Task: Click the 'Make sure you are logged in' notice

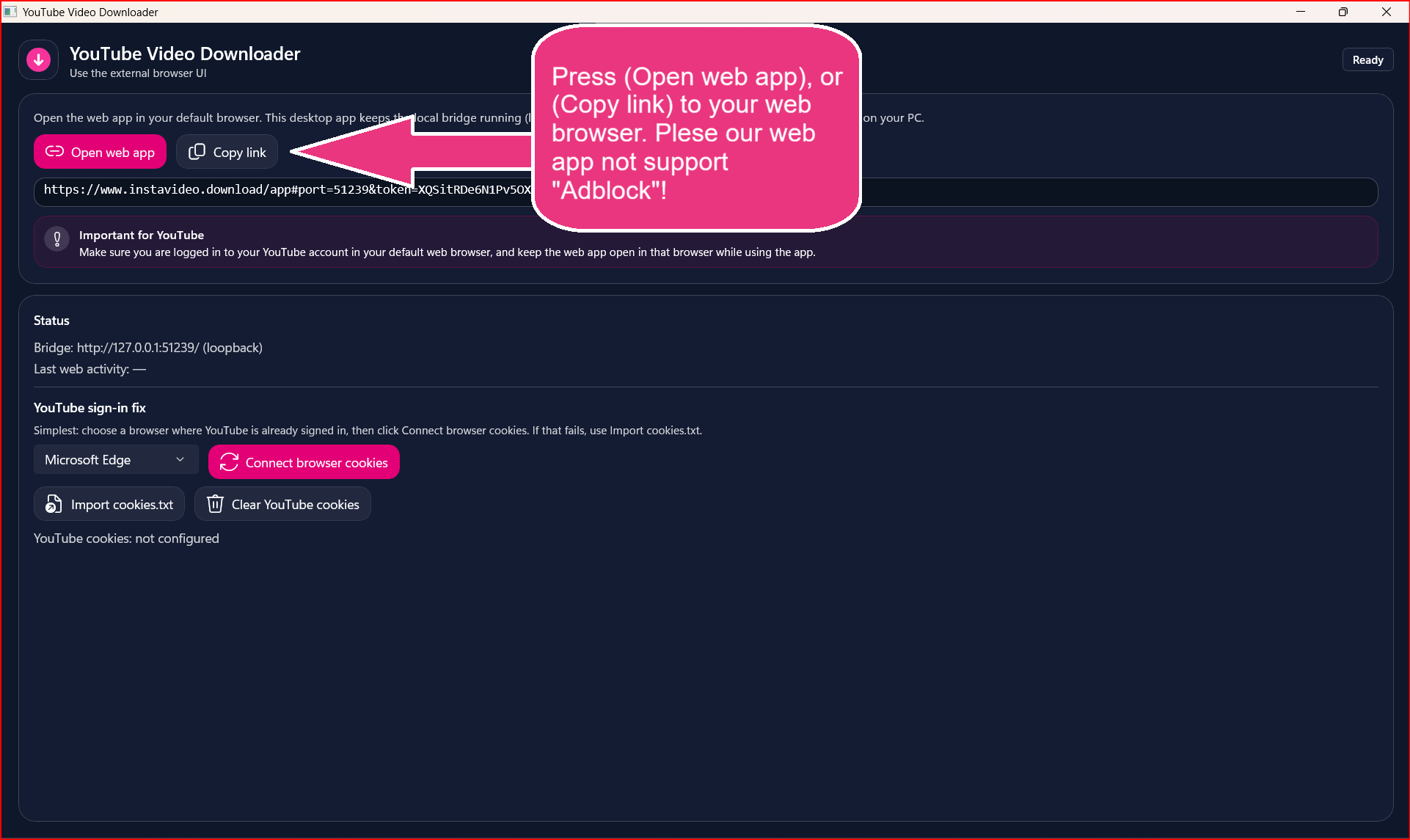Action: 448,252
